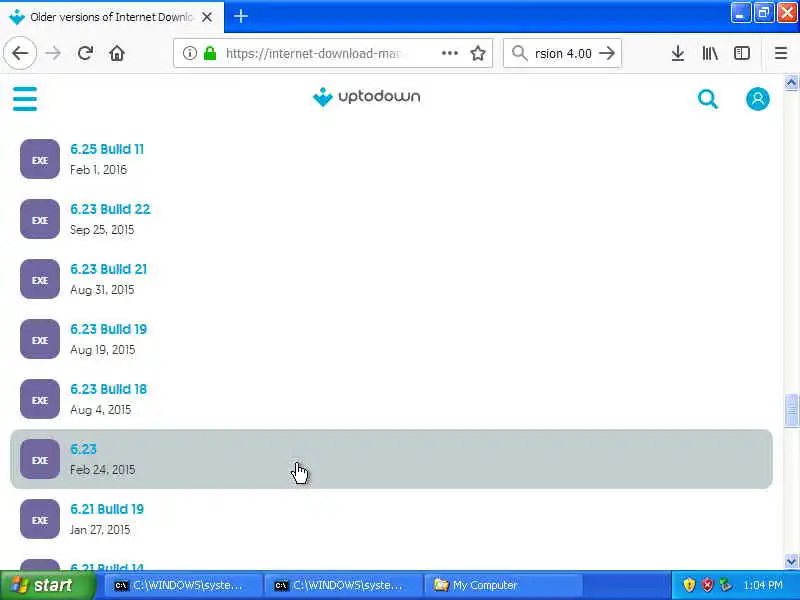
Task: Click EXE icon for 6.23 Build 18
Action: click(40, 399)
